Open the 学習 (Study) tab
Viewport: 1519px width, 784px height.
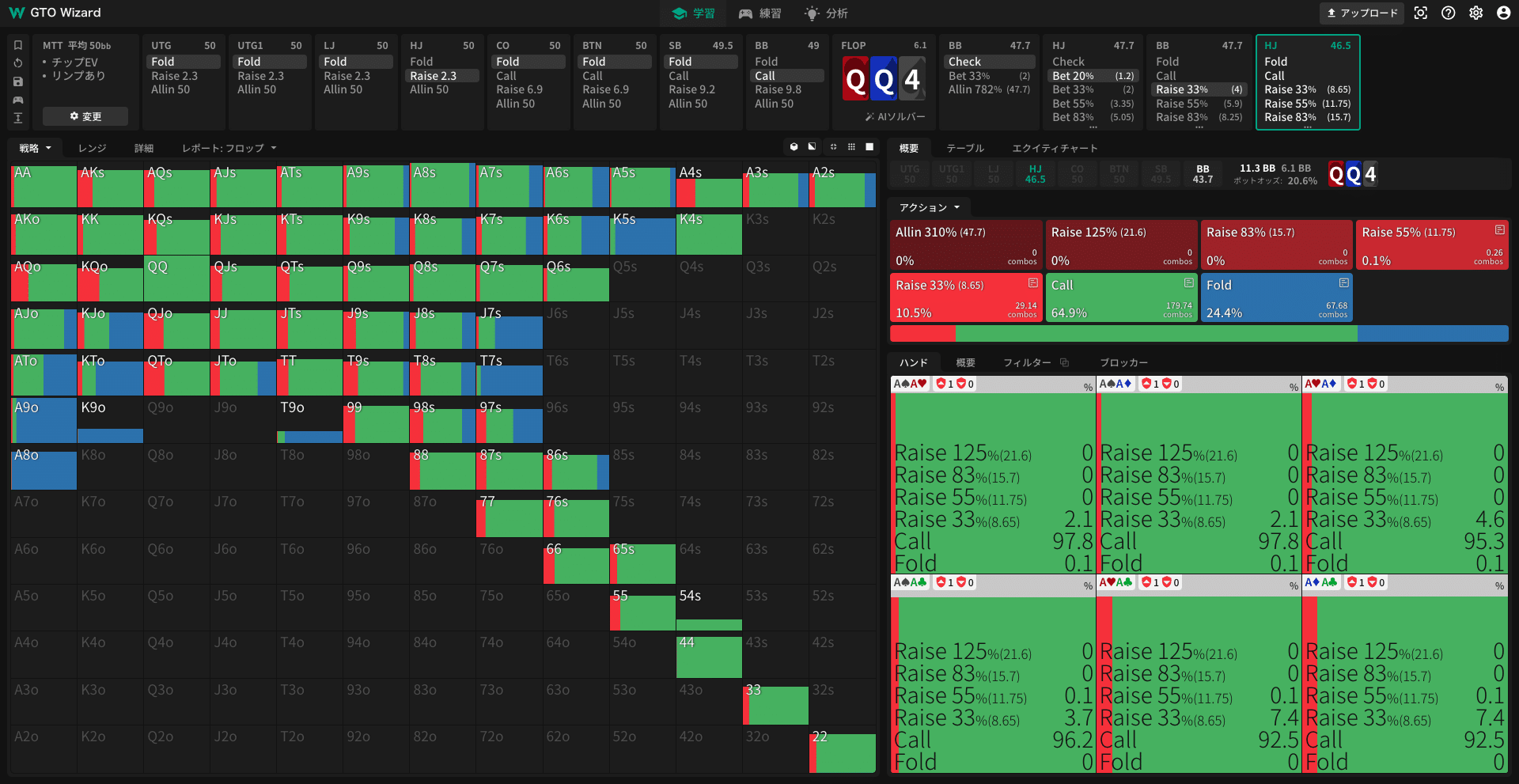tap(693, 13)
